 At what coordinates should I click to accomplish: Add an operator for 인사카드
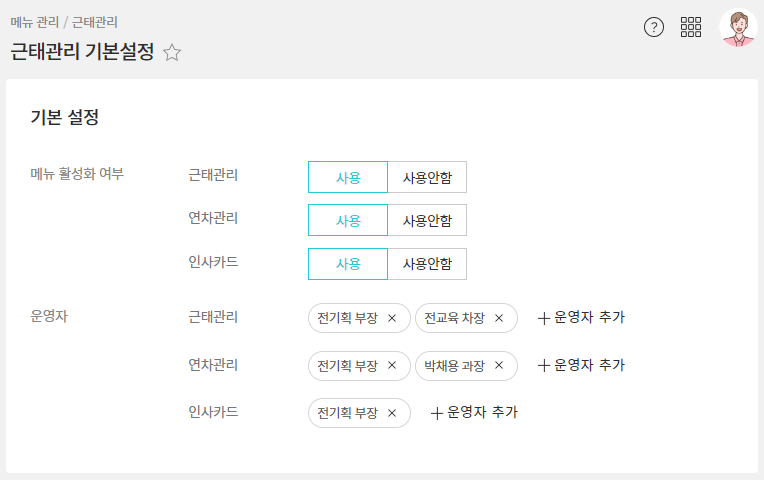coord(474,413)
